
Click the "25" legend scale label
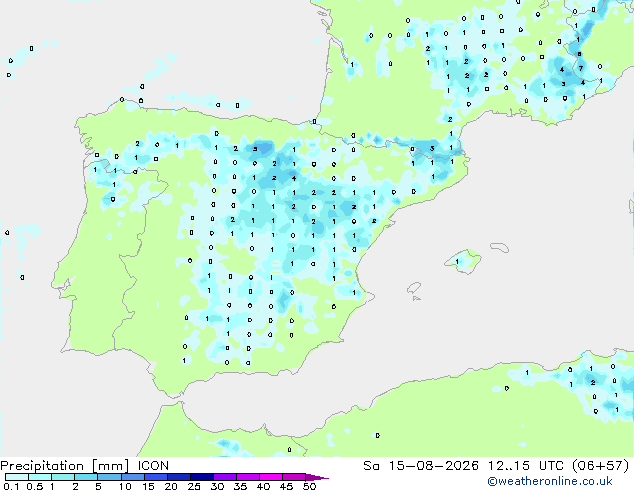[194, 486]
